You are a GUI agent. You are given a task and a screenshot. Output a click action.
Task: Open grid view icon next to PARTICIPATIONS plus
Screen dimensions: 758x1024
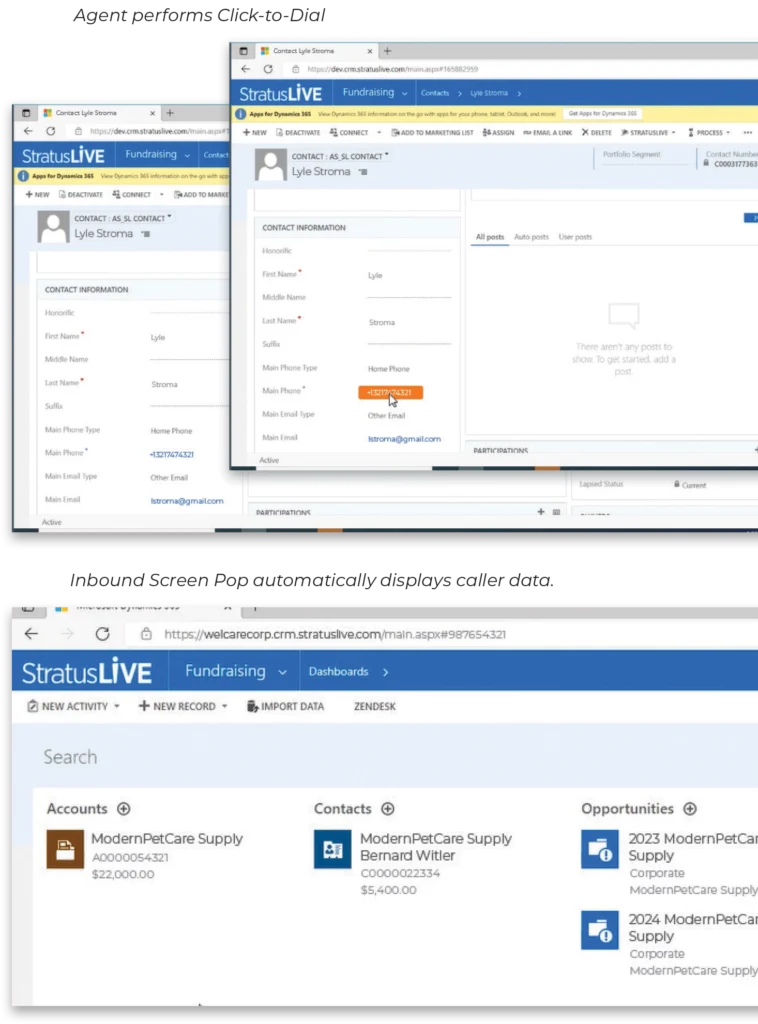[556, 513]
